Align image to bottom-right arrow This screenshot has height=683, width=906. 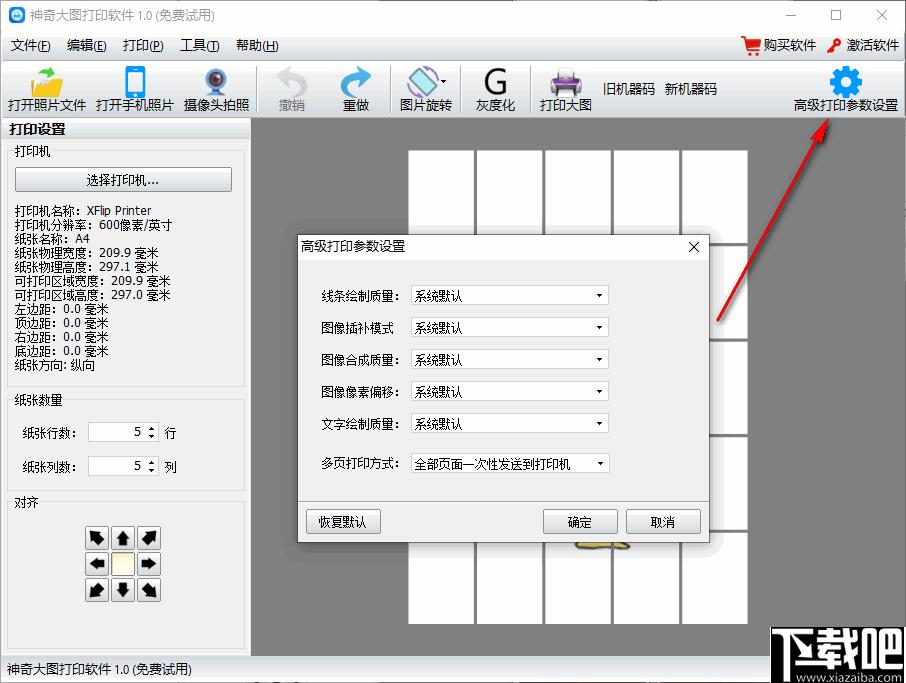pyautogui.click(x=148, y=590)
